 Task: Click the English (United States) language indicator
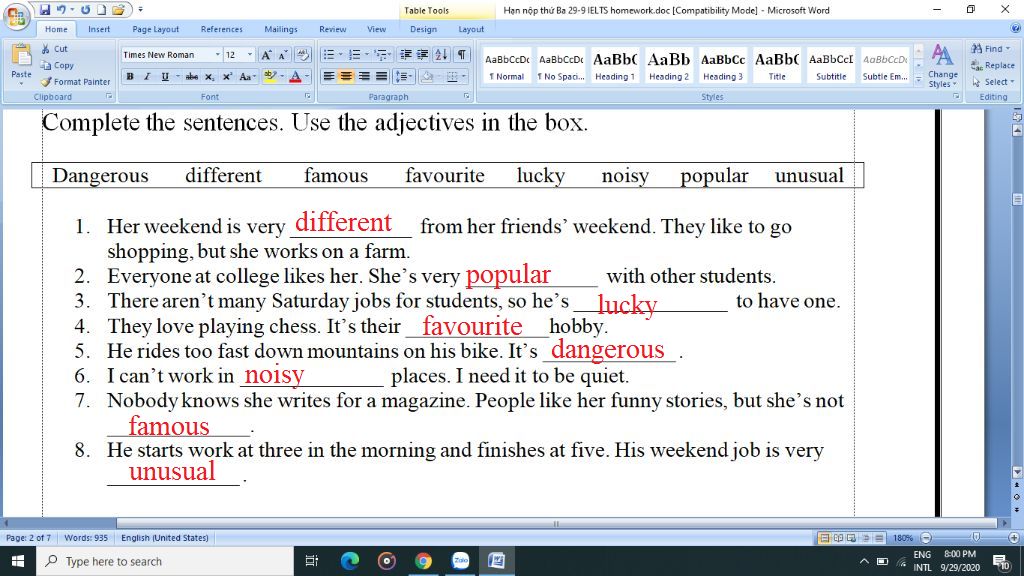(x=165, y=538)
